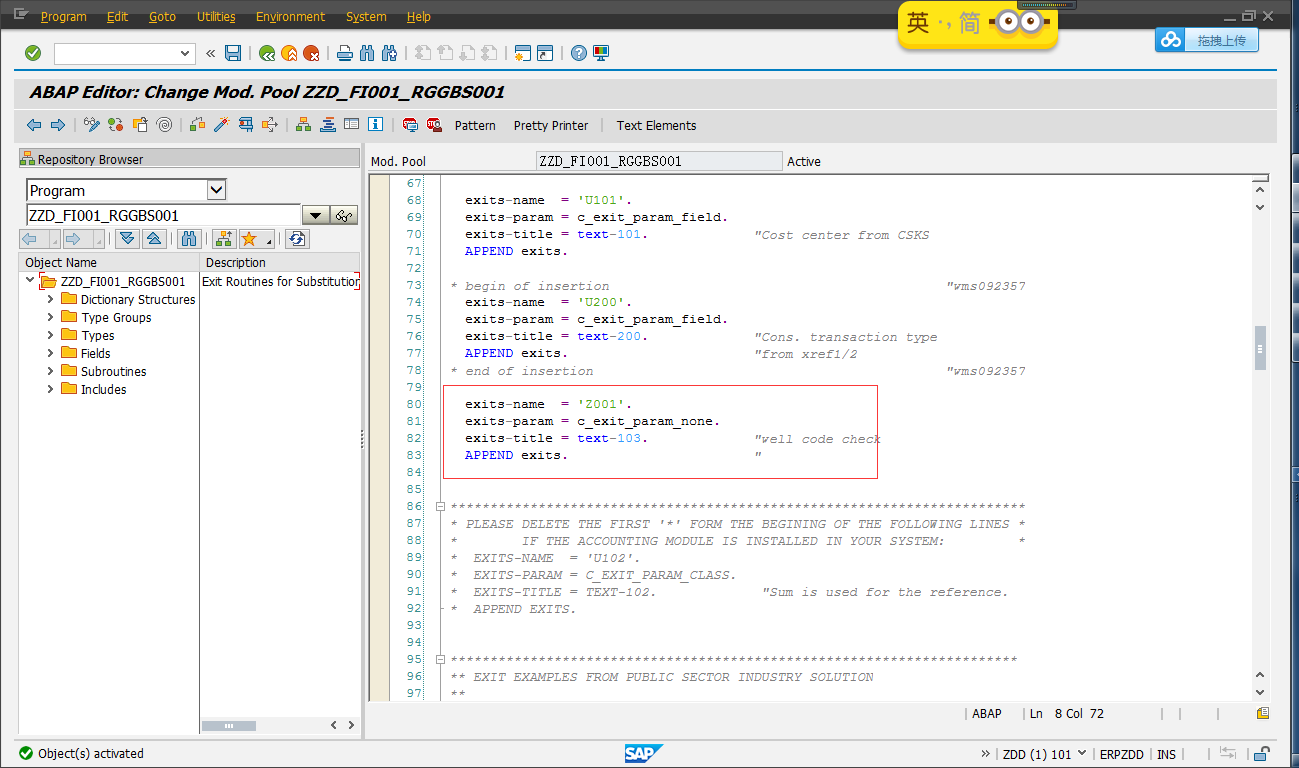This screenshot has width=1299, height=768.
Task: Activate the Pattern function
Action: (475, 125)
